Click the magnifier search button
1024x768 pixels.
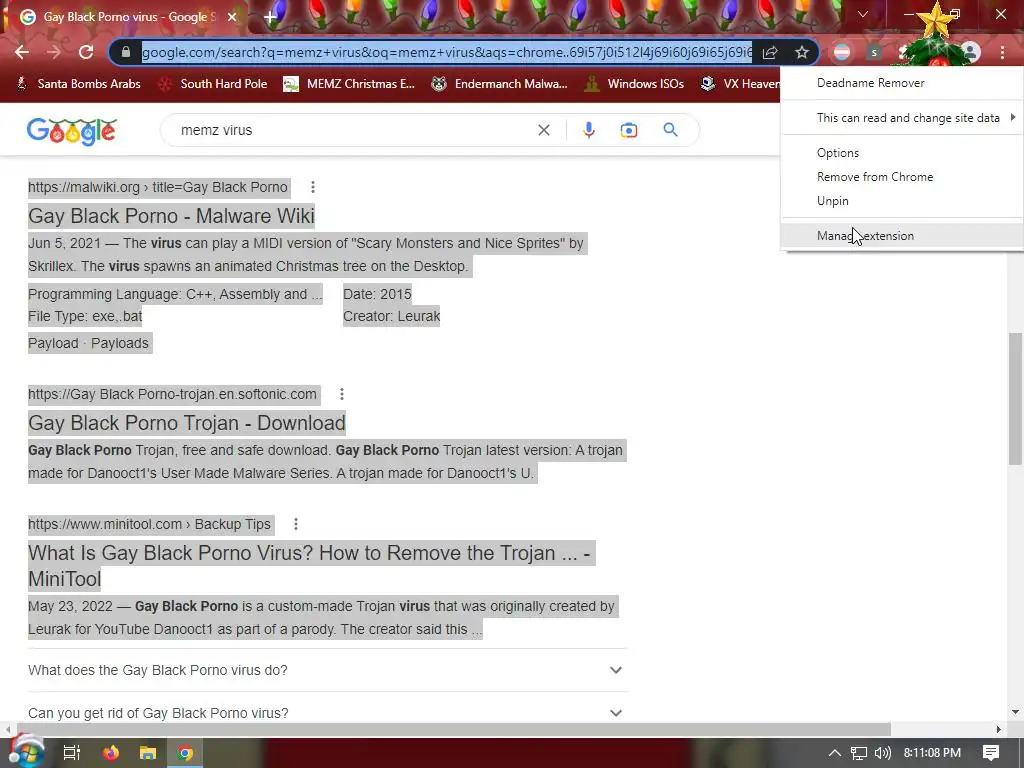tap(670, 130)
